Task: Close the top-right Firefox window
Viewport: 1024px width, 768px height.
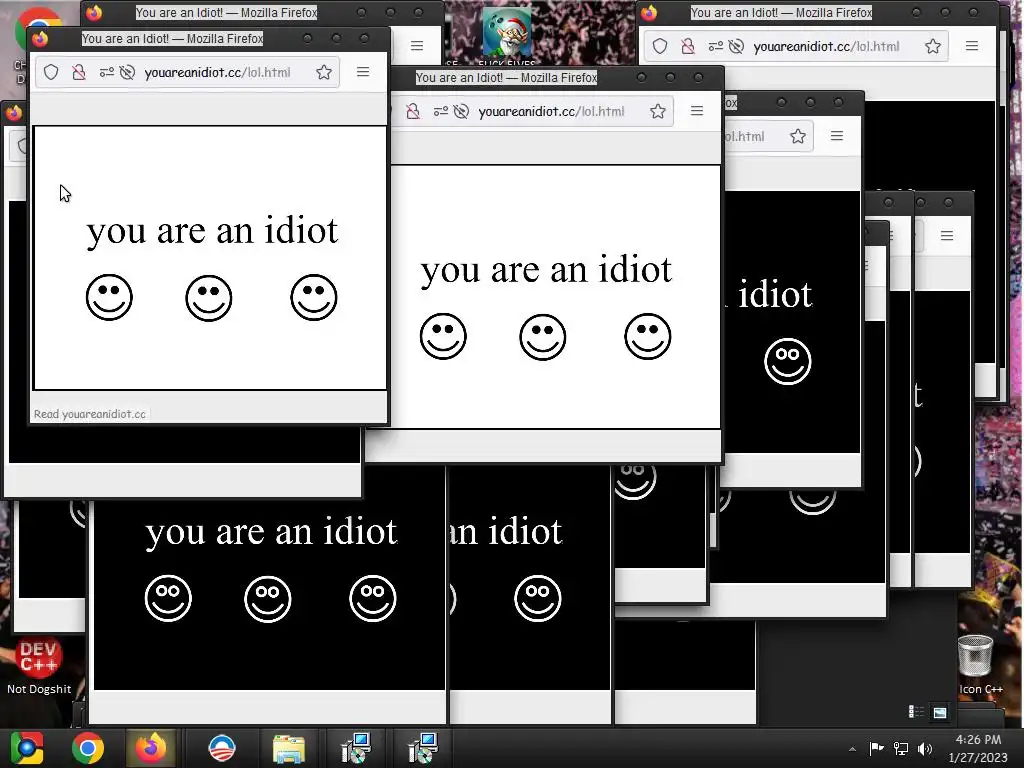Action: pos(973,12)
